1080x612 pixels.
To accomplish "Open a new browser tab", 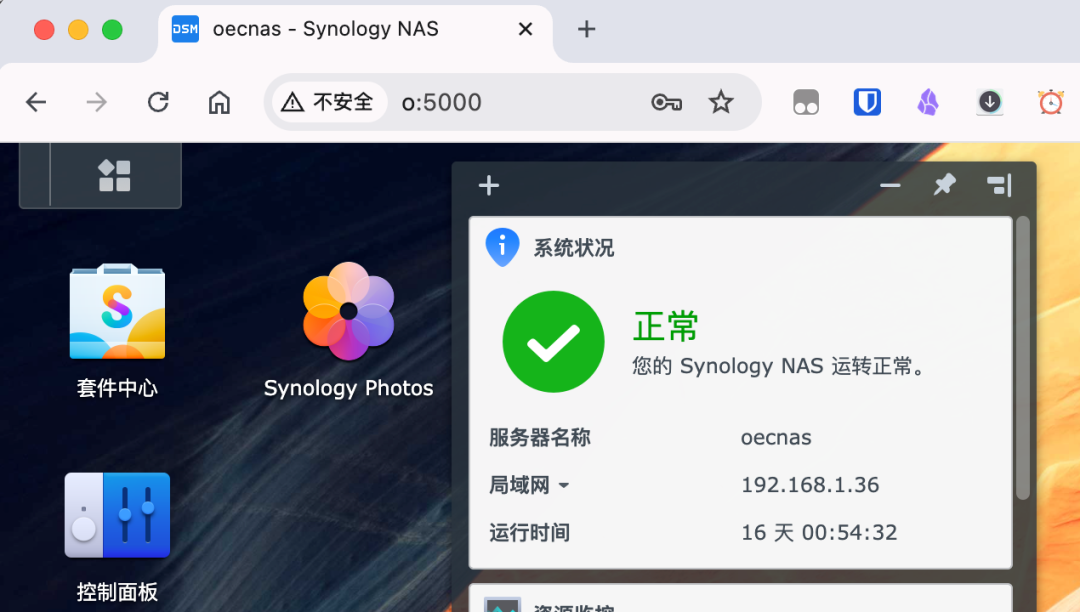I will tap(586, 29).
